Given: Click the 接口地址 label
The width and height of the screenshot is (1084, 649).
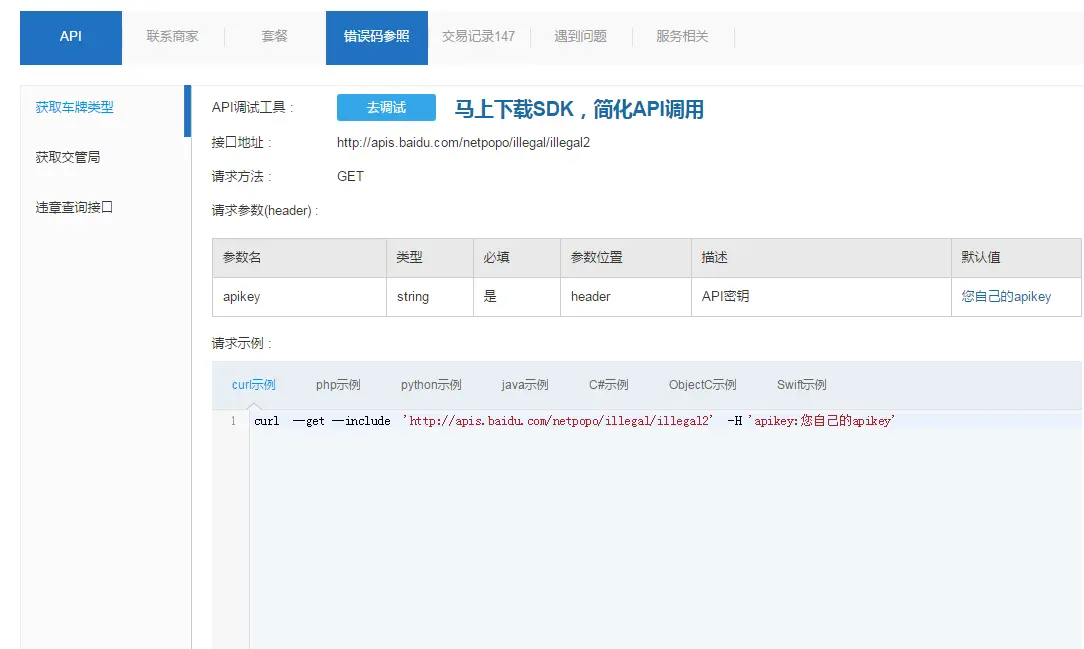Looking at the screenshot, I should click(241, 142).
